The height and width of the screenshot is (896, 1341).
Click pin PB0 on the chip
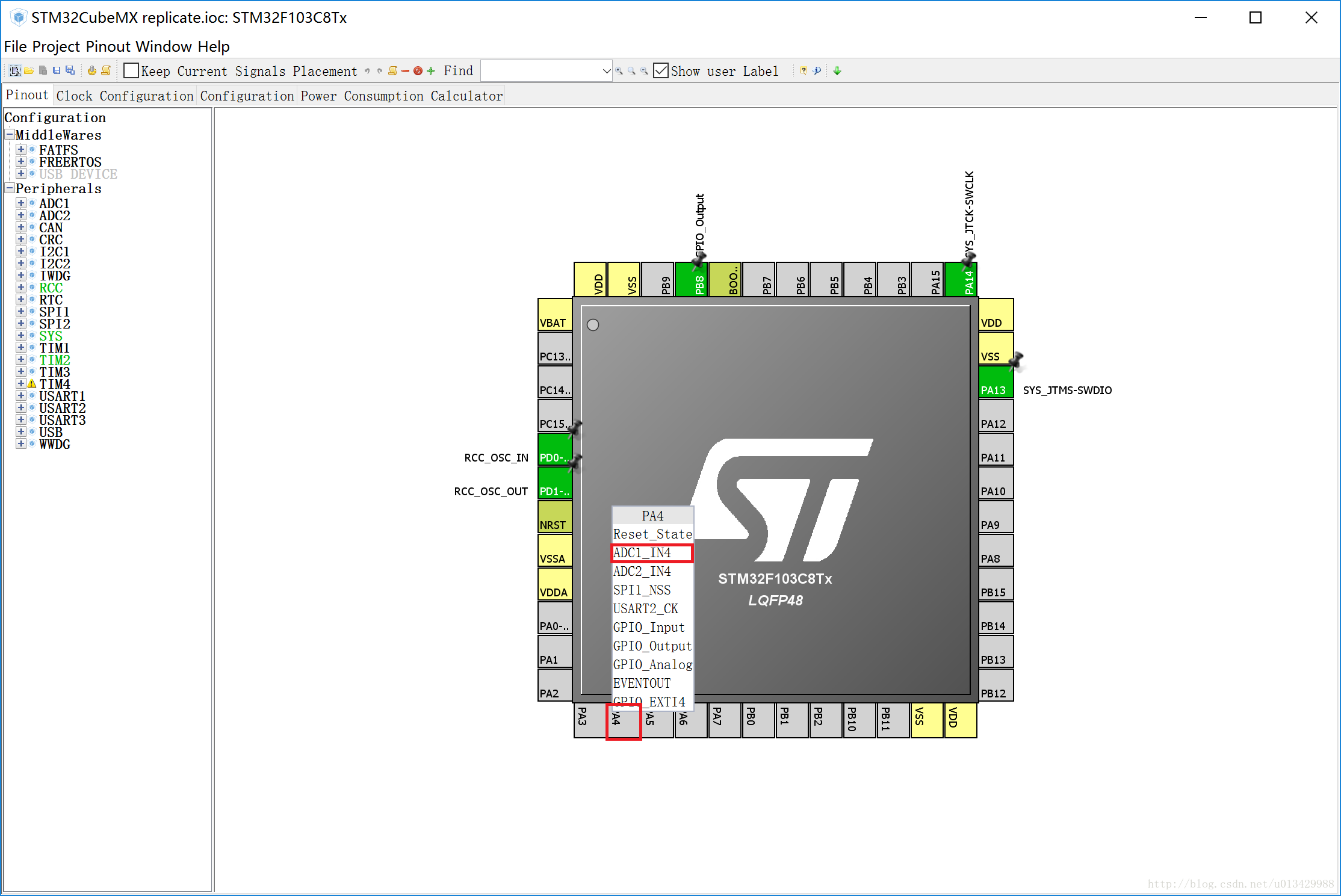(759, 720)
